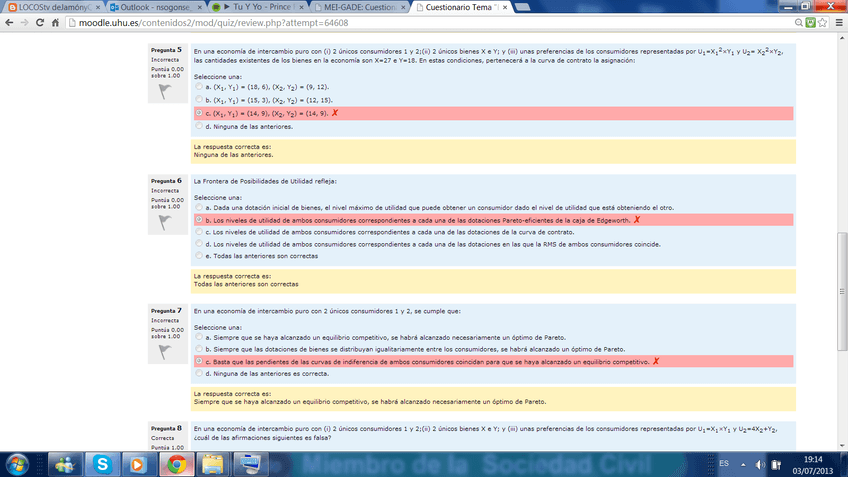Viewport: 848px width, 477px height.
Task: Flag Pregunta 5 with the flag icon
Action: [x=165, y=91]
